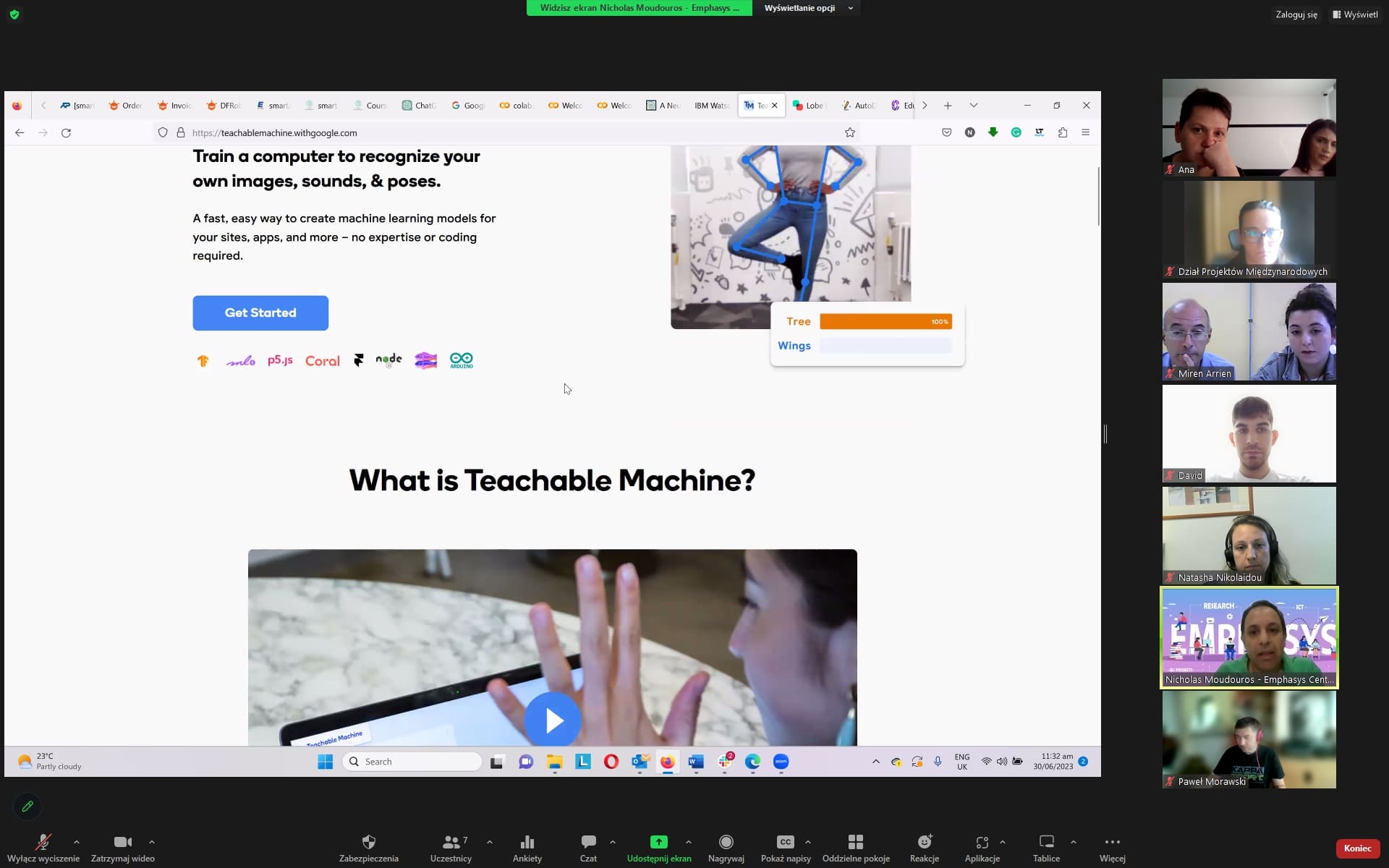Click the TensorFlow logo icon
This screenshot has height=868, width=1389.
pyautogui.click(x=203, y=360)
